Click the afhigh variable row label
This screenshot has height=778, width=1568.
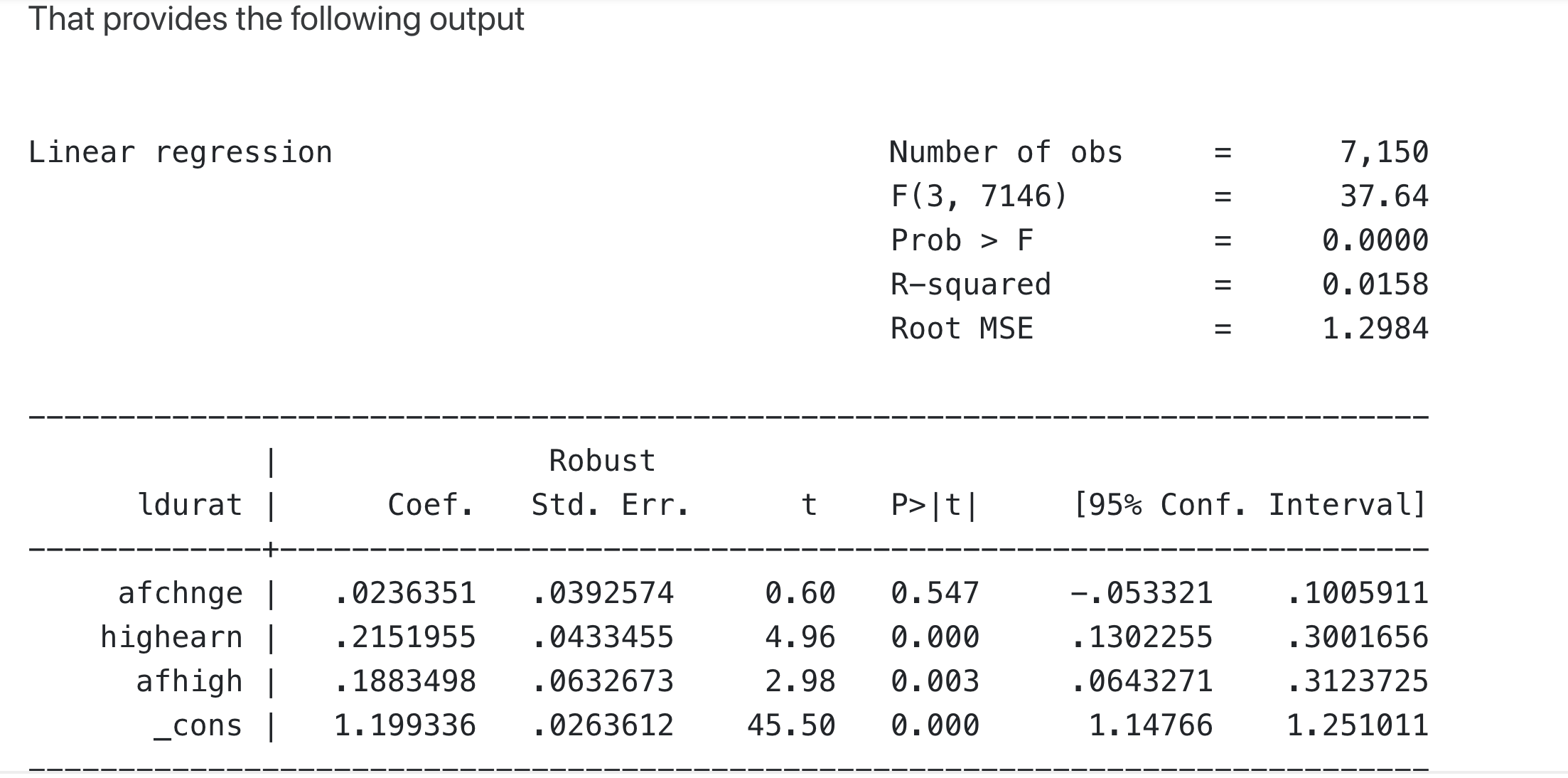point(189,681)
